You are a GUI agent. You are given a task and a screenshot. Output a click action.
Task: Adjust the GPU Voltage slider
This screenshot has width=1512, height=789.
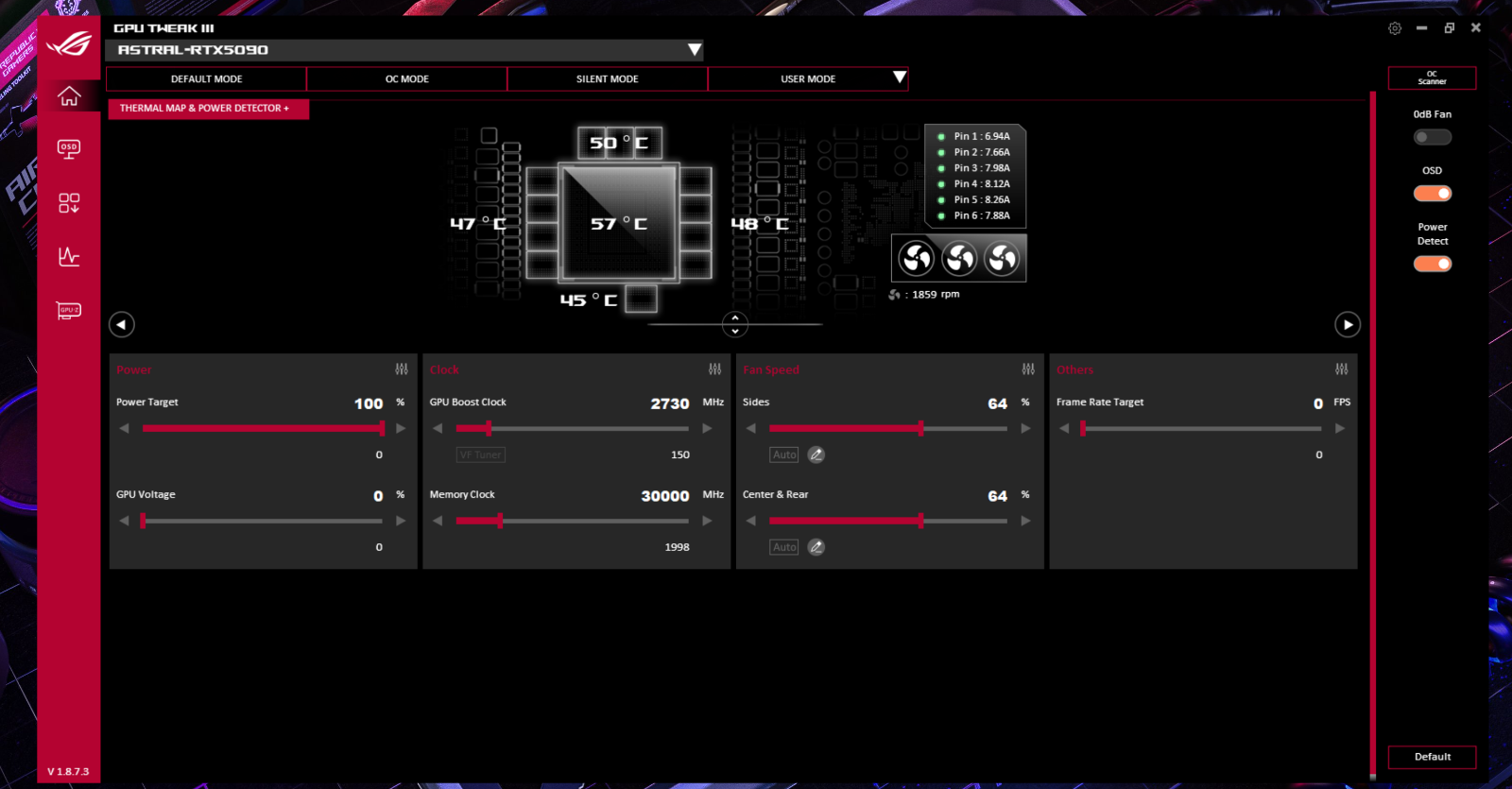(x=263, y=521)
